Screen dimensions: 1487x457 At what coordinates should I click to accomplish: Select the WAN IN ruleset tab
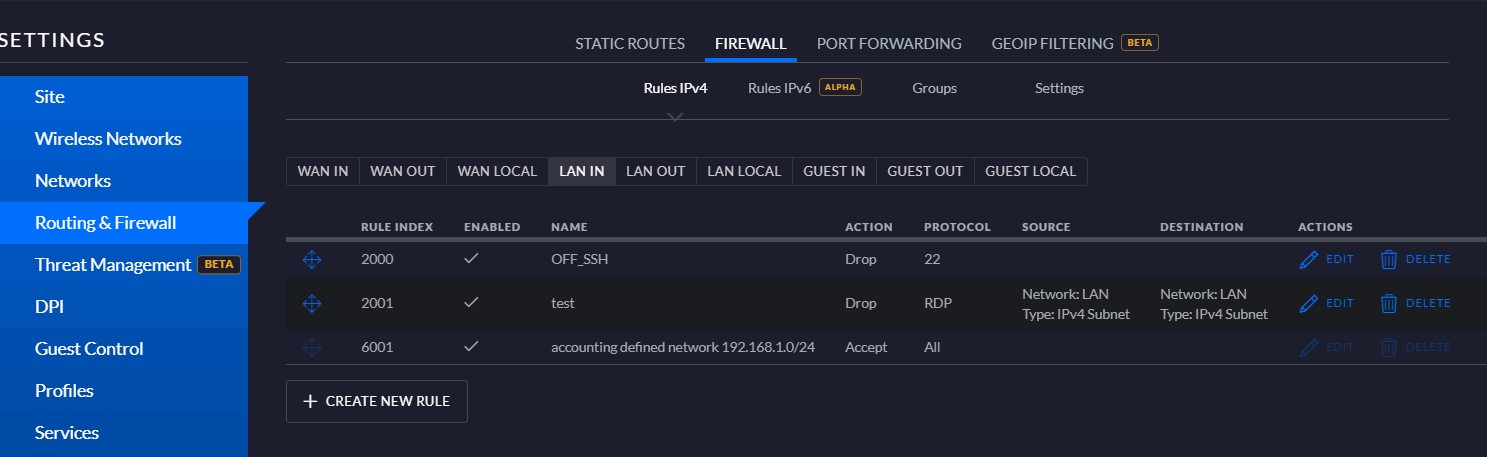322,171
